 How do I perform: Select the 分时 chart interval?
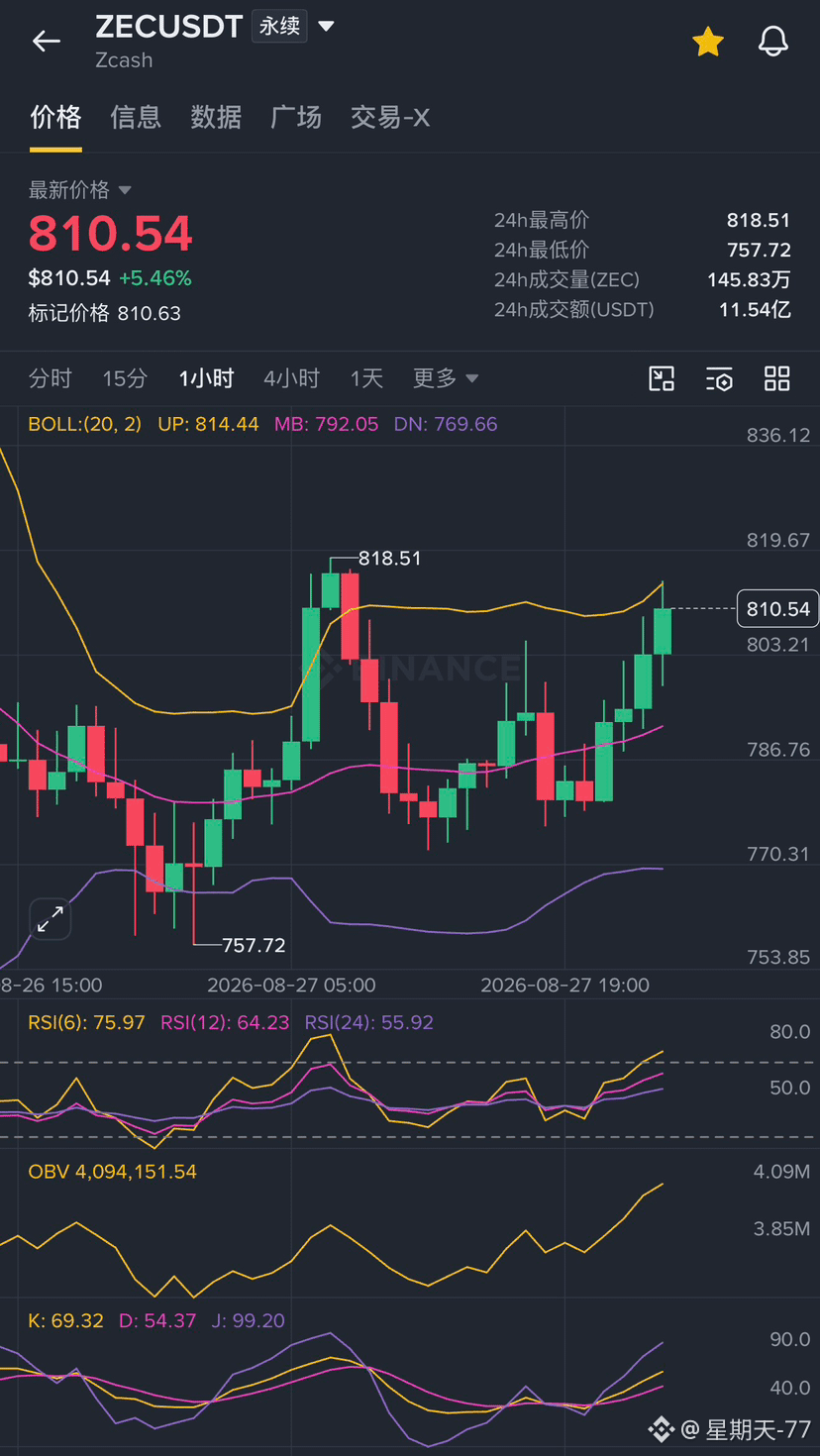coord(51,378)
